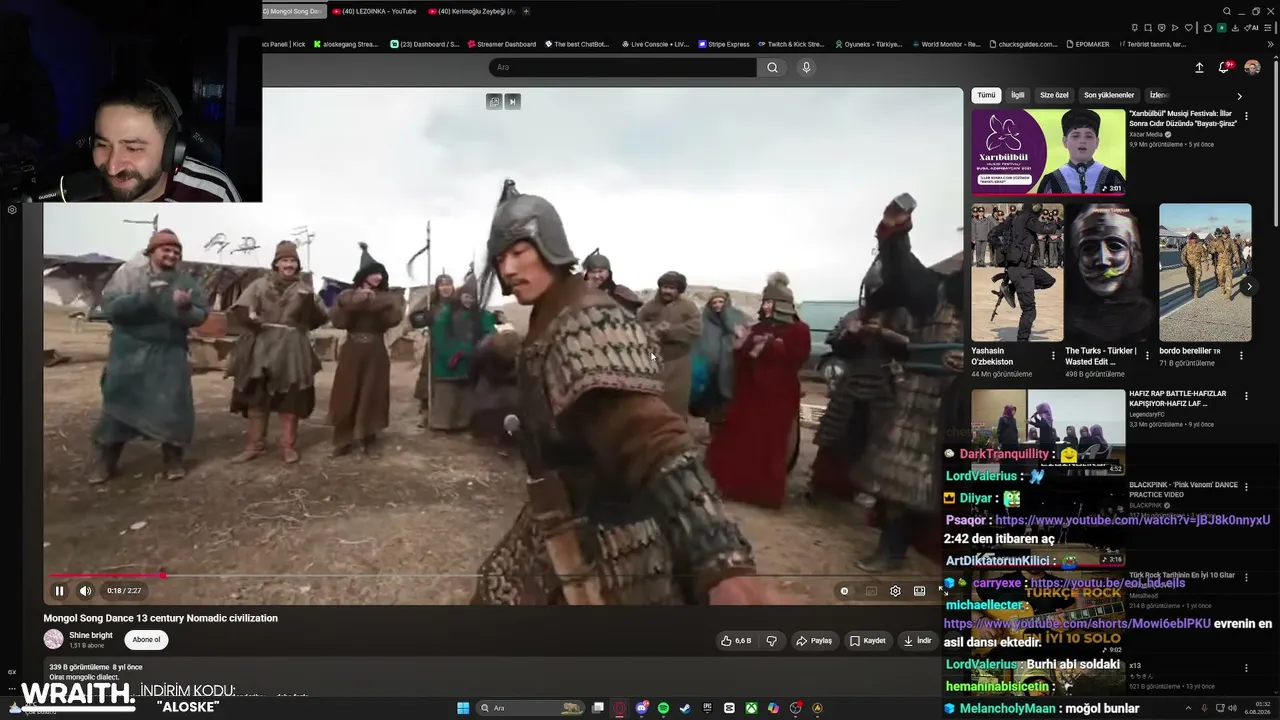This screenshot has width=1280, height=720.
Task: Toggle autoplay switch in player controls
Action: [x=845, y=591]
